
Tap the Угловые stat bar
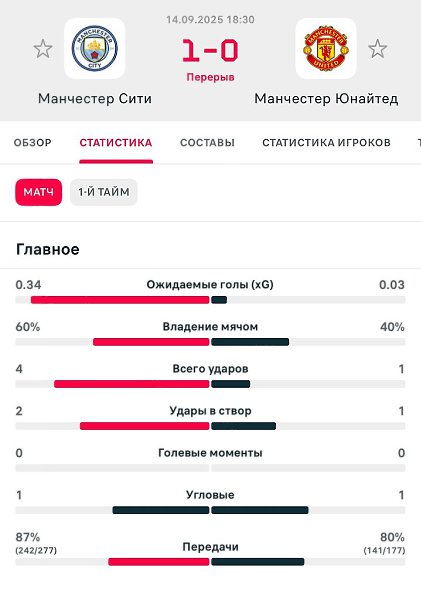pos(210,510)
